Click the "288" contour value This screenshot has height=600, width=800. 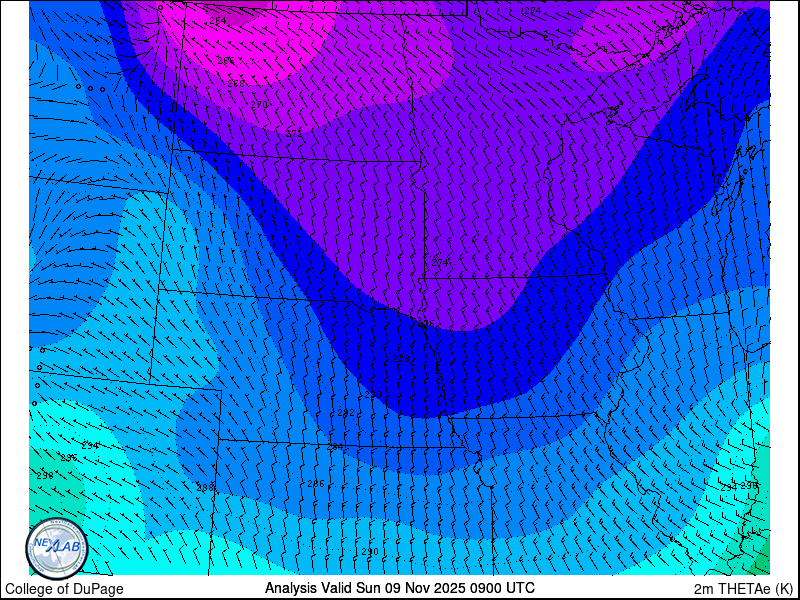point(205,488)
